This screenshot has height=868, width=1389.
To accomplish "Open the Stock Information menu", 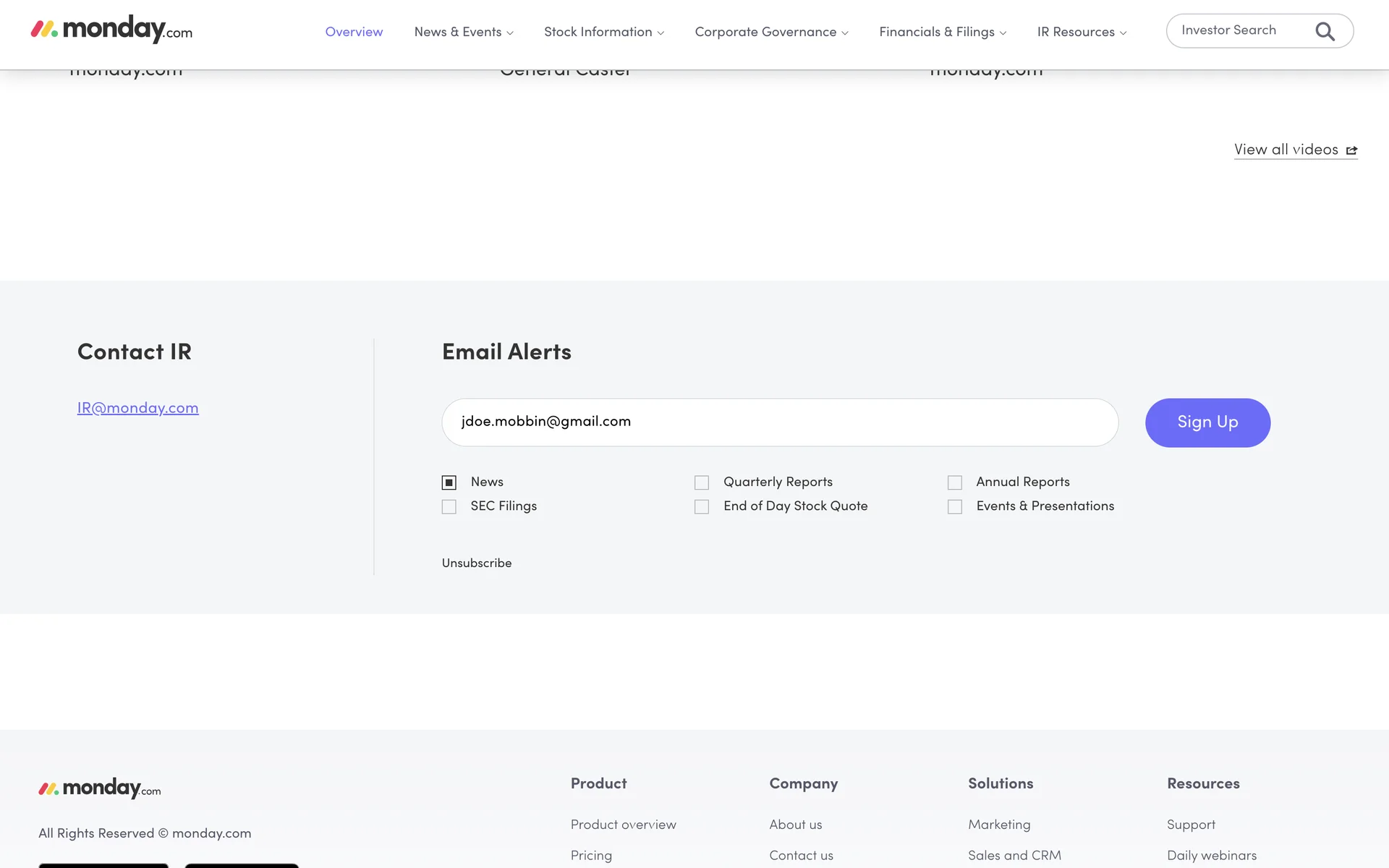I will pos(603,32).
